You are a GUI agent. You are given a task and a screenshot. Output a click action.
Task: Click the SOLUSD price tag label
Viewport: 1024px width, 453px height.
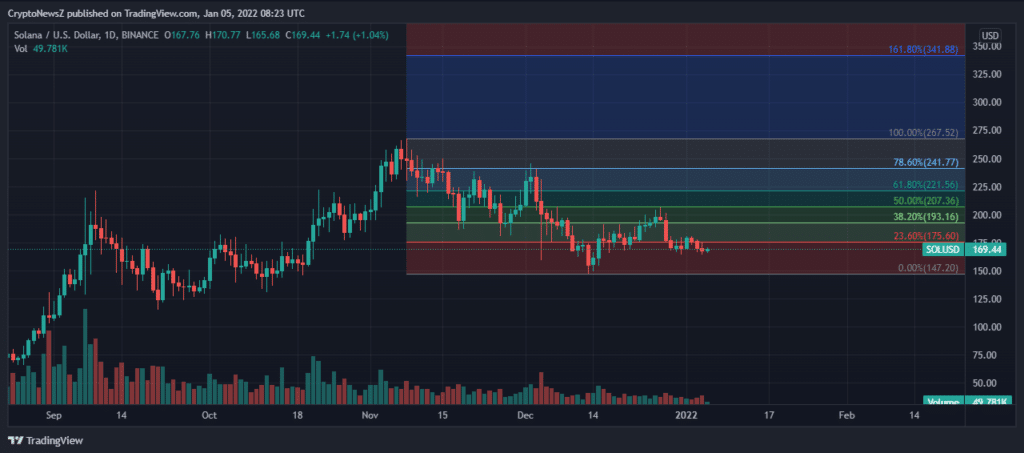click(x=944, y=249)
